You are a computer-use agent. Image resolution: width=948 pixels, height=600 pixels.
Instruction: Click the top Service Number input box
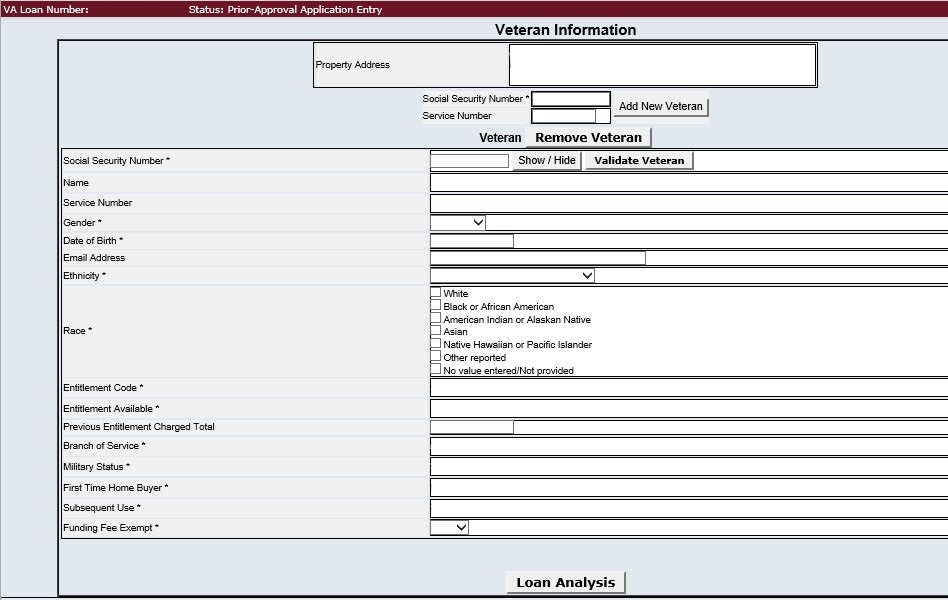pyautogui.click(x=563, y=116)
